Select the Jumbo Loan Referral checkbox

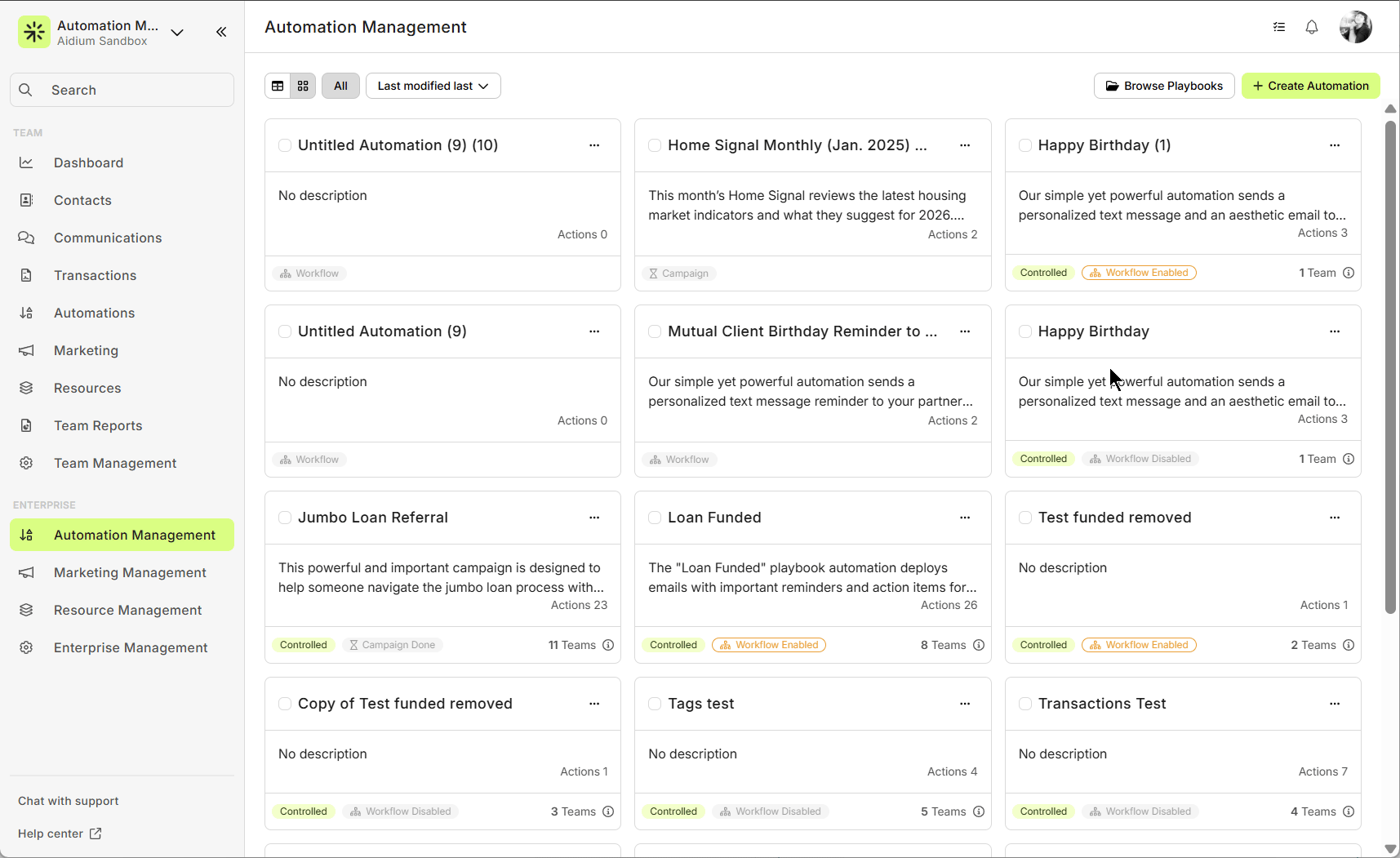tap(285, 518)
